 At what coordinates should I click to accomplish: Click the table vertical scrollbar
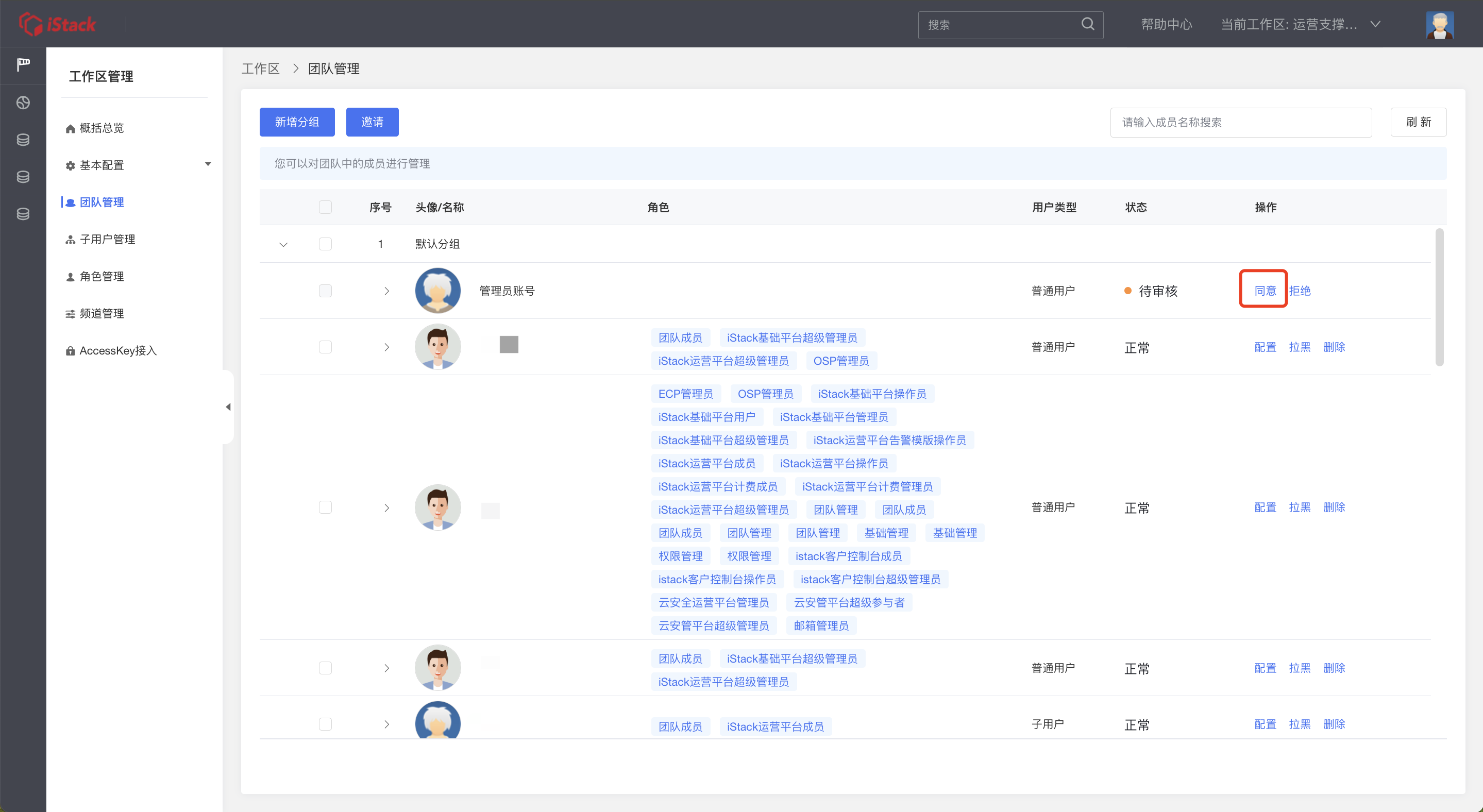tap(1439, 297)
